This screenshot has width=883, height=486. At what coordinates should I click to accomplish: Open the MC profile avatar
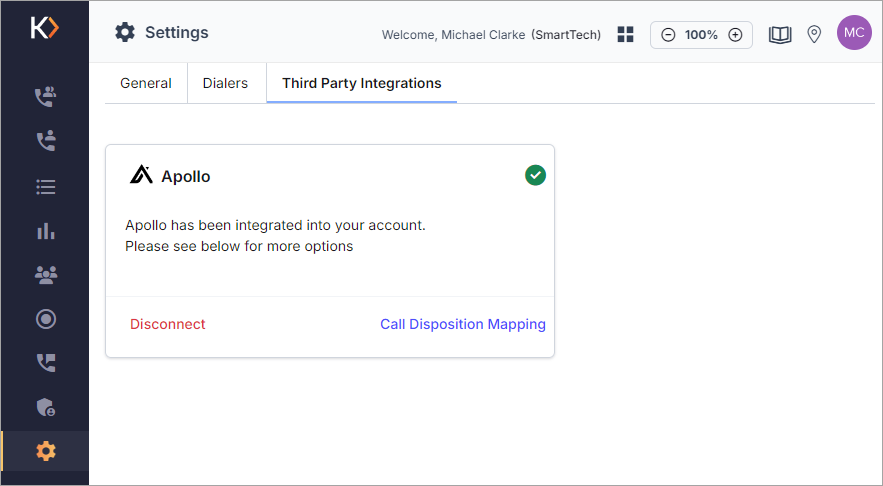(854, 33)
